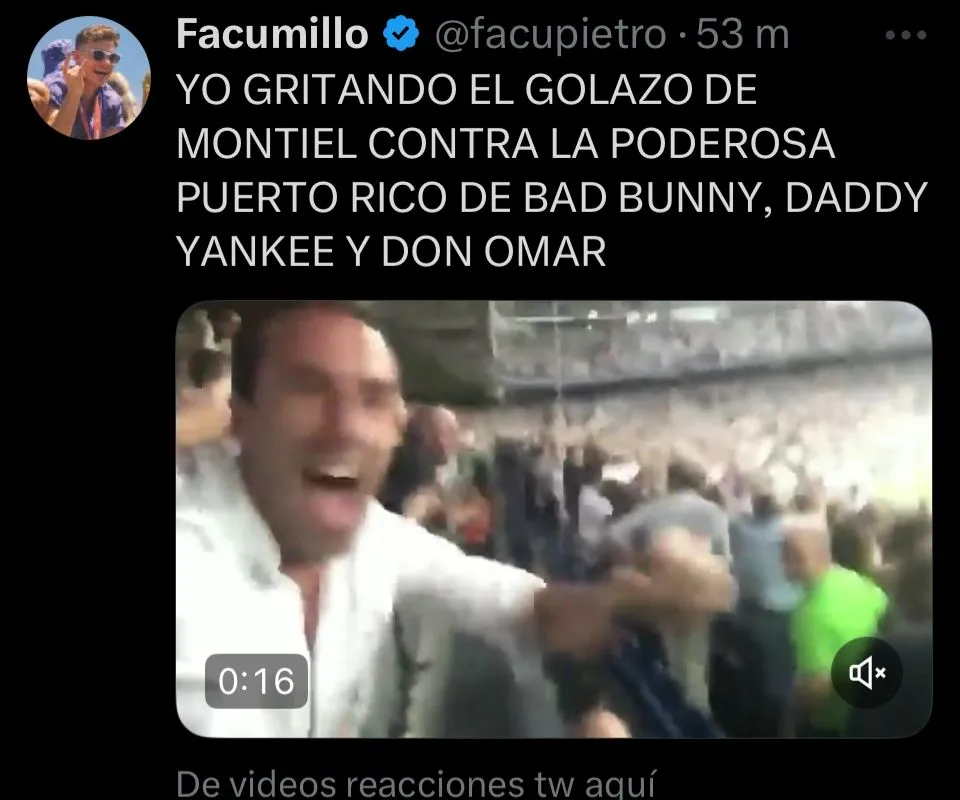Open the three-dot tweet options menu

point(906,36)
